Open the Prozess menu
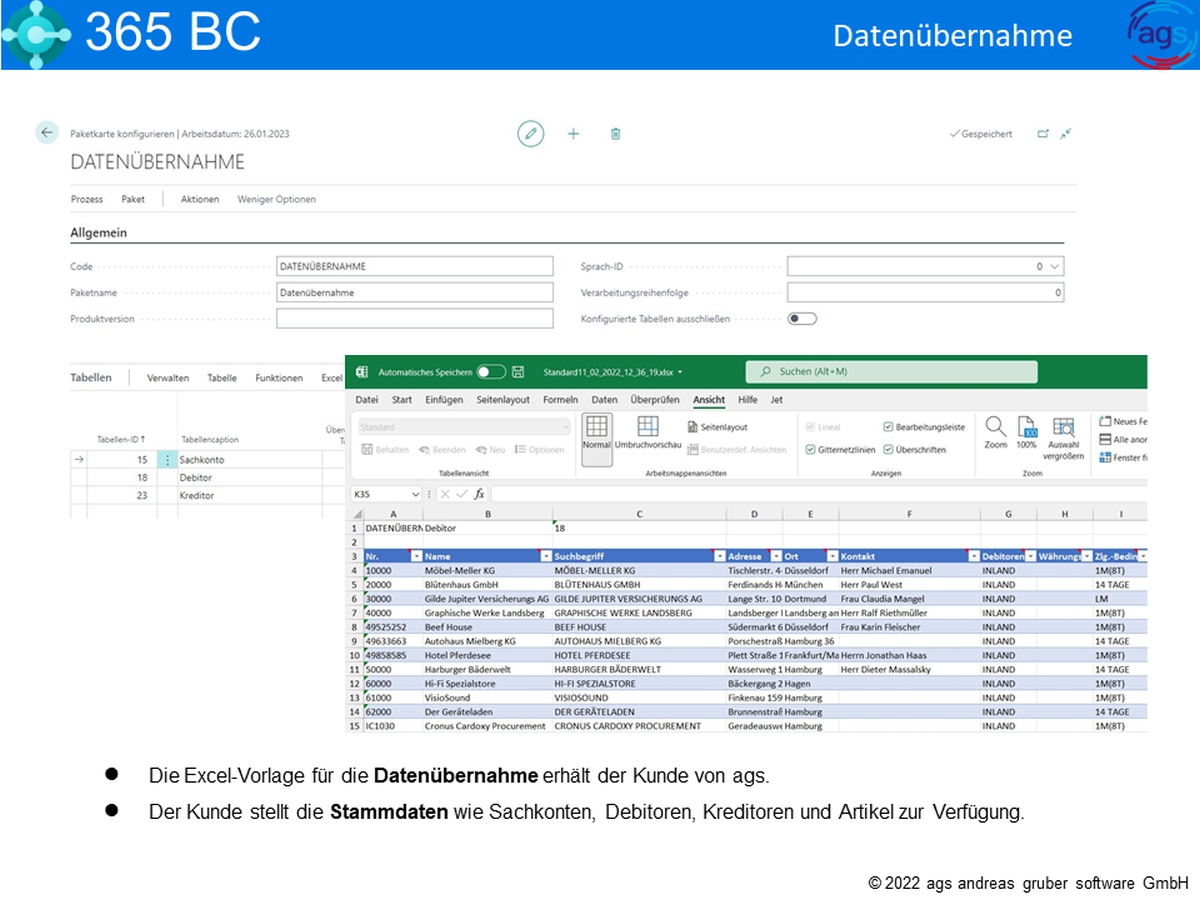 pos(87,199)
